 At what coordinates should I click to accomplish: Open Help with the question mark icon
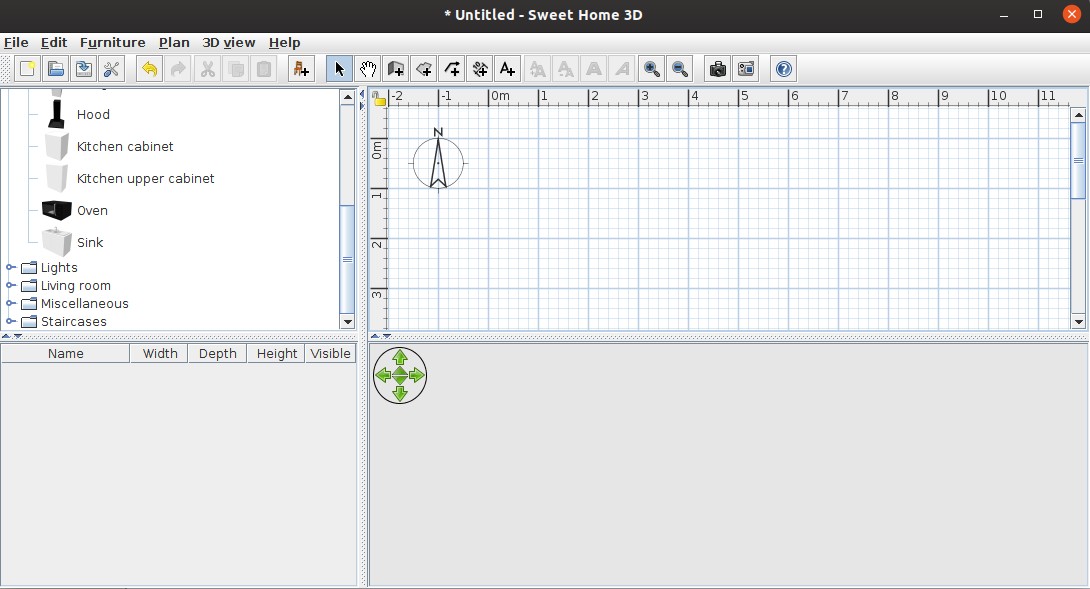pyautogui.click(x=783, y=69)
